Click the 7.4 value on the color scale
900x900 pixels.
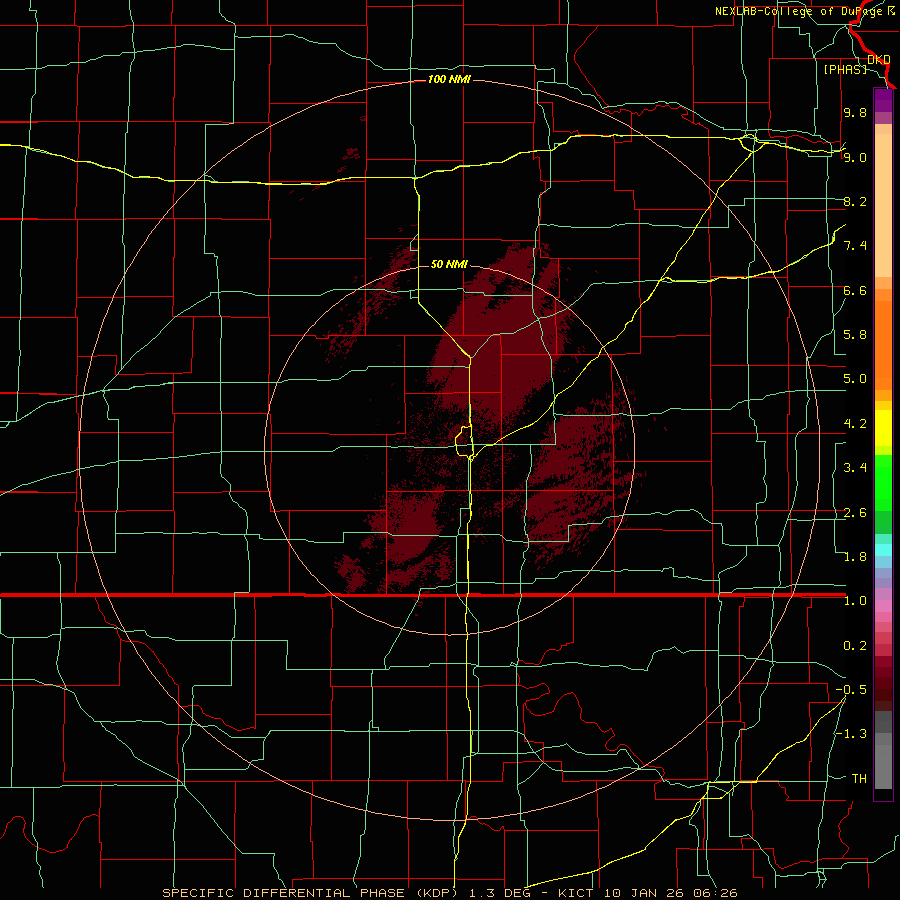855,246
